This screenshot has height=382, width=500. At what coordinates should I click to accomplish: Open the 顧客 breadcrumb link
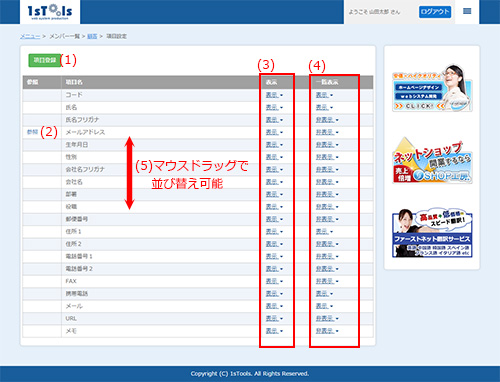92,36
